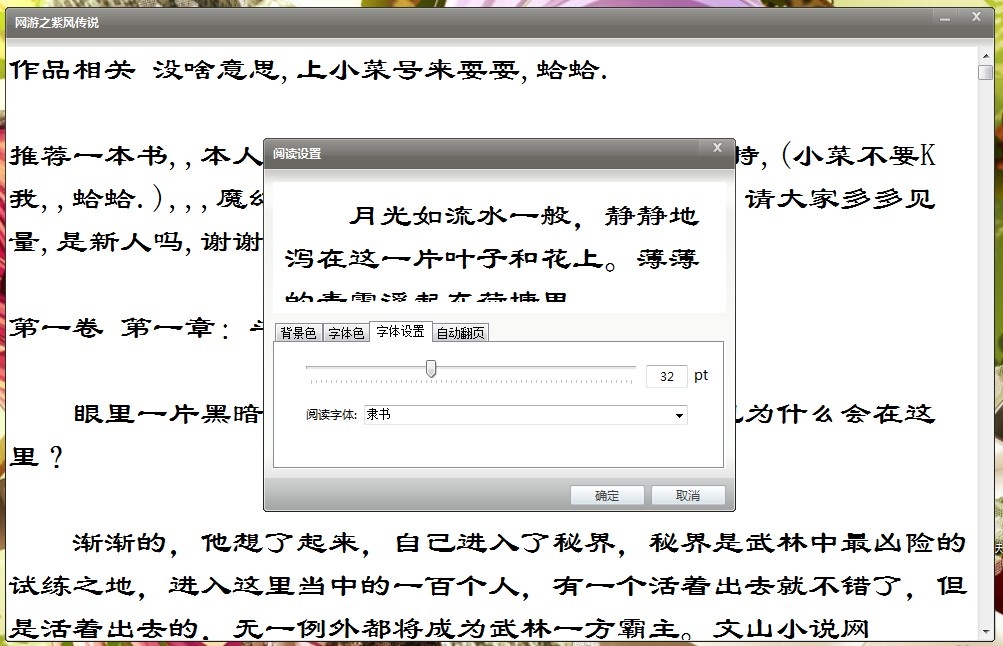Cancel the dialog using 取消 button
This screenshot has height=646, width=1003.
[689, 494]
